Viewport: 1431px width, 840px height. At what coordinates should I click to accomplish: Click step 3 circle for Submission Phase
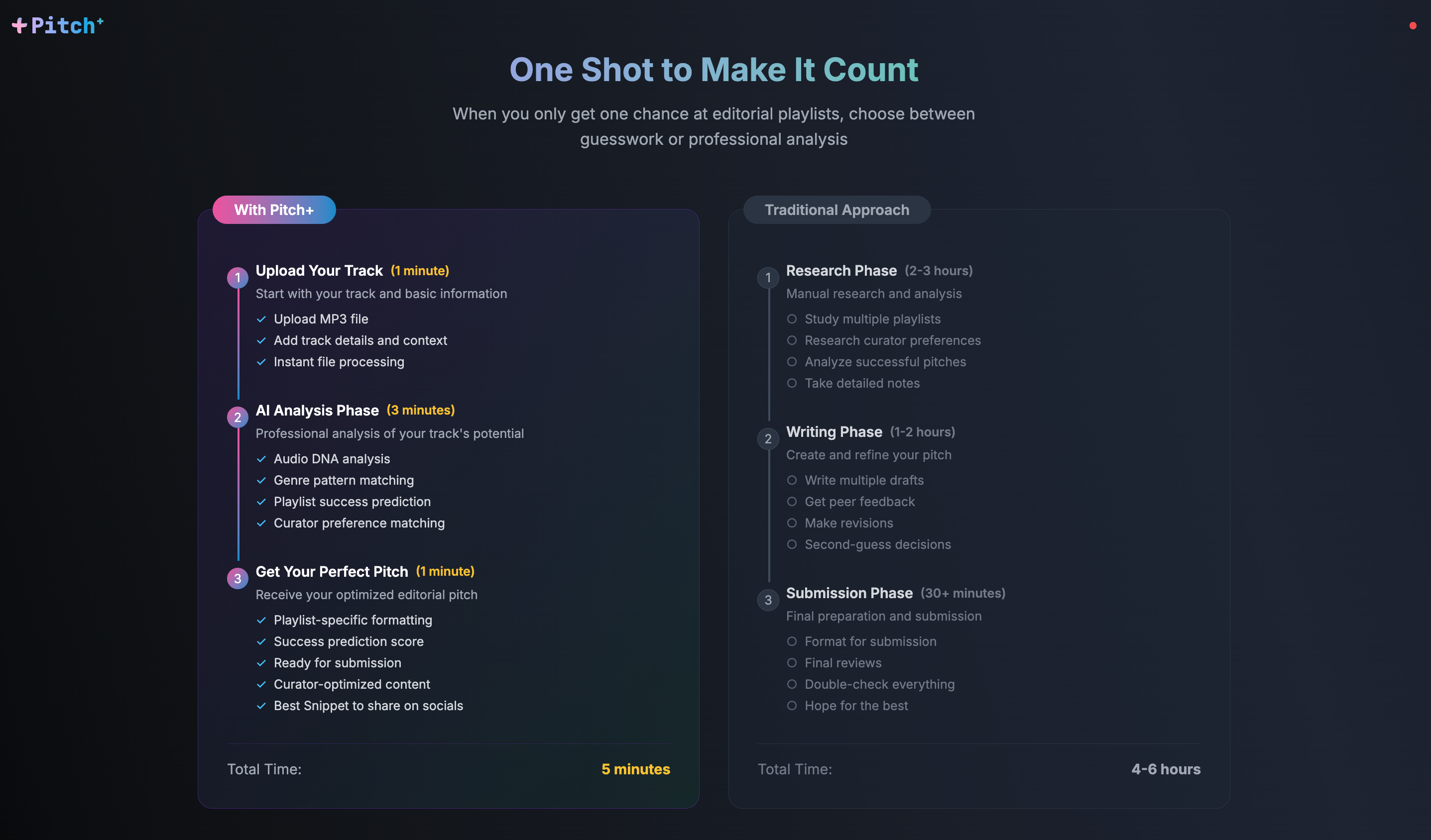(768, 600)
